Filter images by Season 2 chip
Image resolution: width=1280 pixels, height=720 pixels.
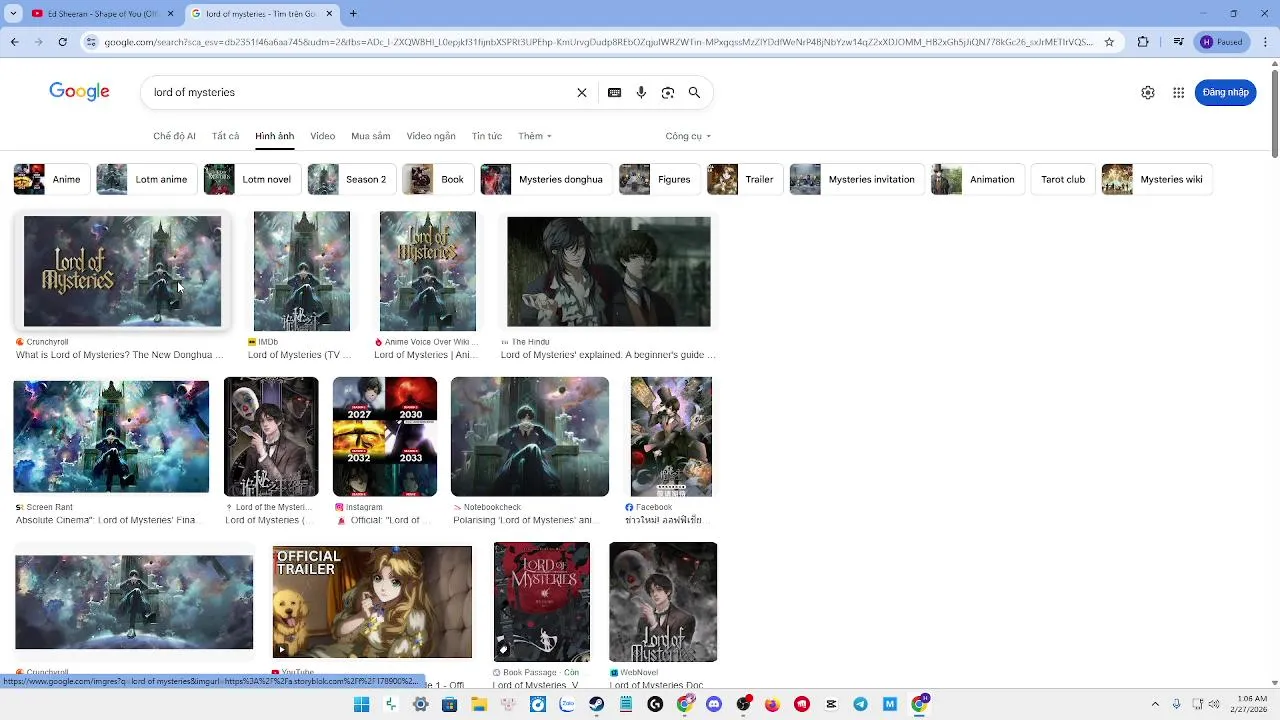[350, 179]
